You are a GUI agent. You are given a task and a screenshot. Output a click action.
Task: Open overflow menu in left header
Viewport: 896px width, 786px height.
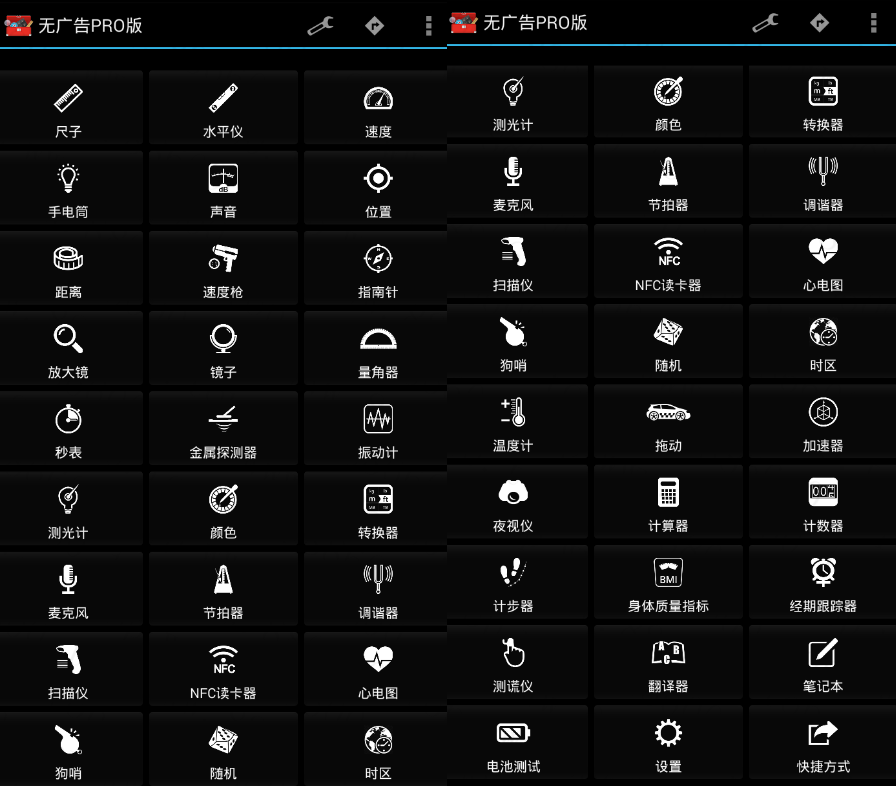click(x=429, y=26)
